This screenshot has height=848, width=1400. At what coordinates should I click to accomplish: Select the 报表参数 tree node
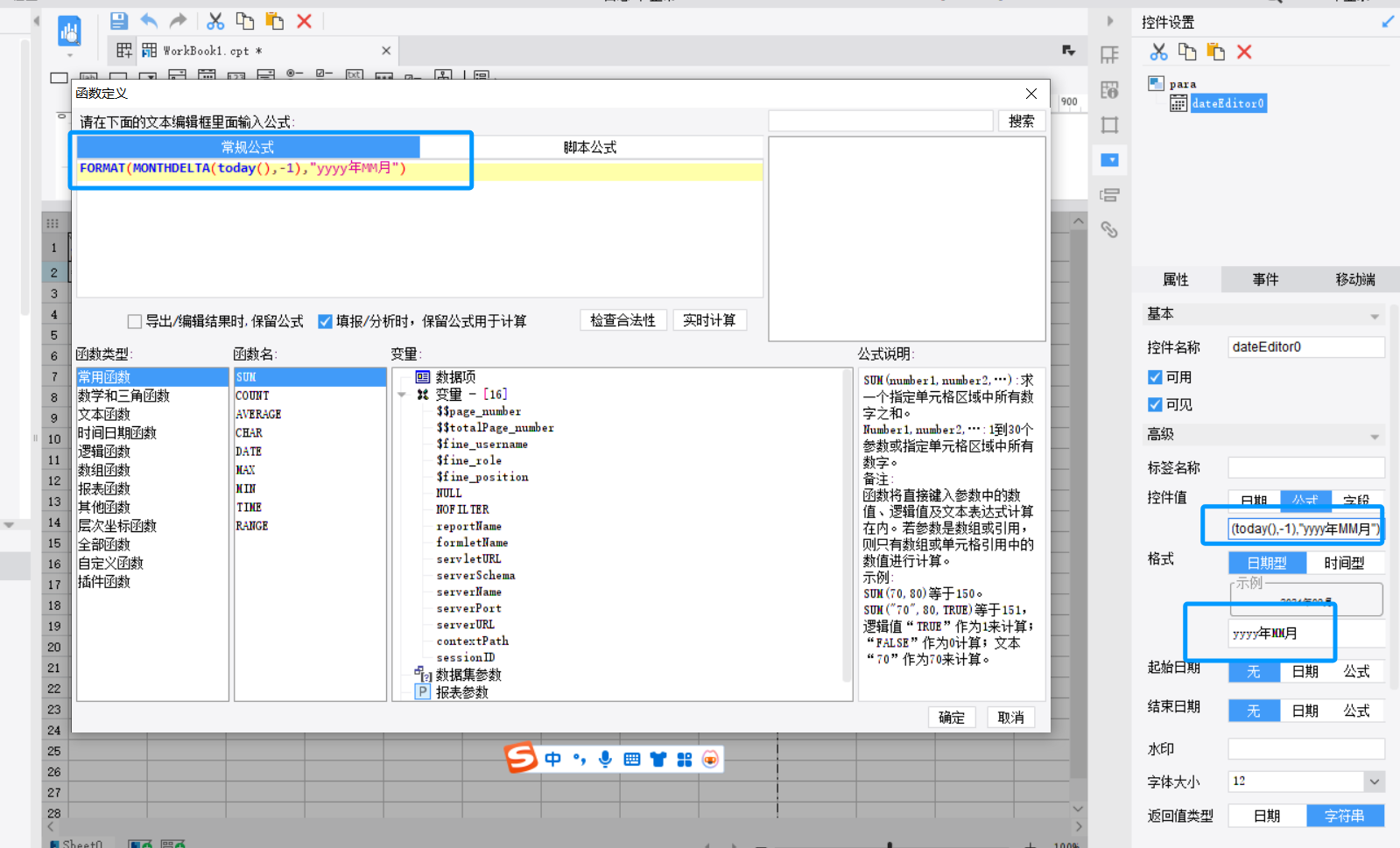tap(461, 692)
